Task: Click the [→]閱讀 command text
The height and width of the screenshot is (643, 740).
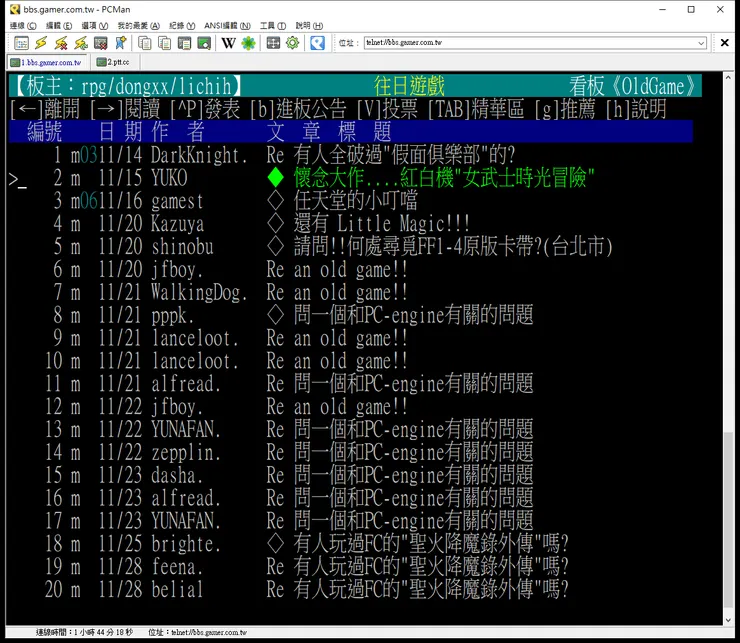Action: coord(125,109)
